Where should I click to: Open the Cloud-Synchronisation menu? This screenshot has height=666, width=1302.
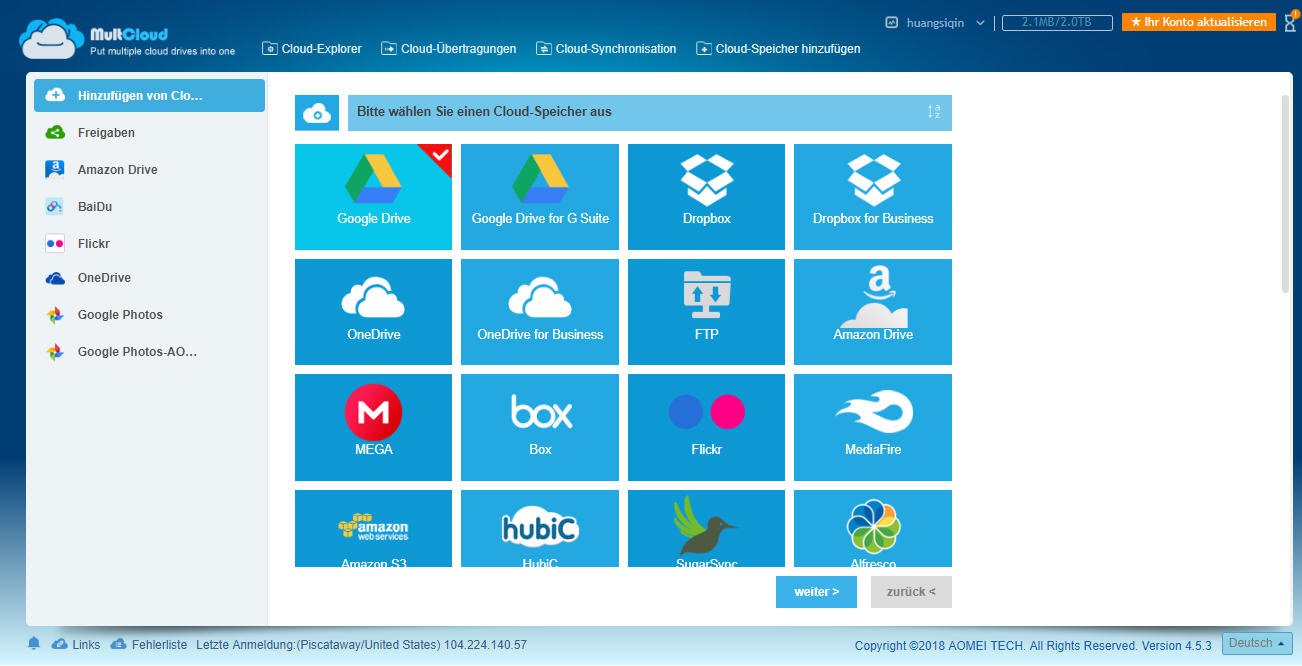(606, 48)
